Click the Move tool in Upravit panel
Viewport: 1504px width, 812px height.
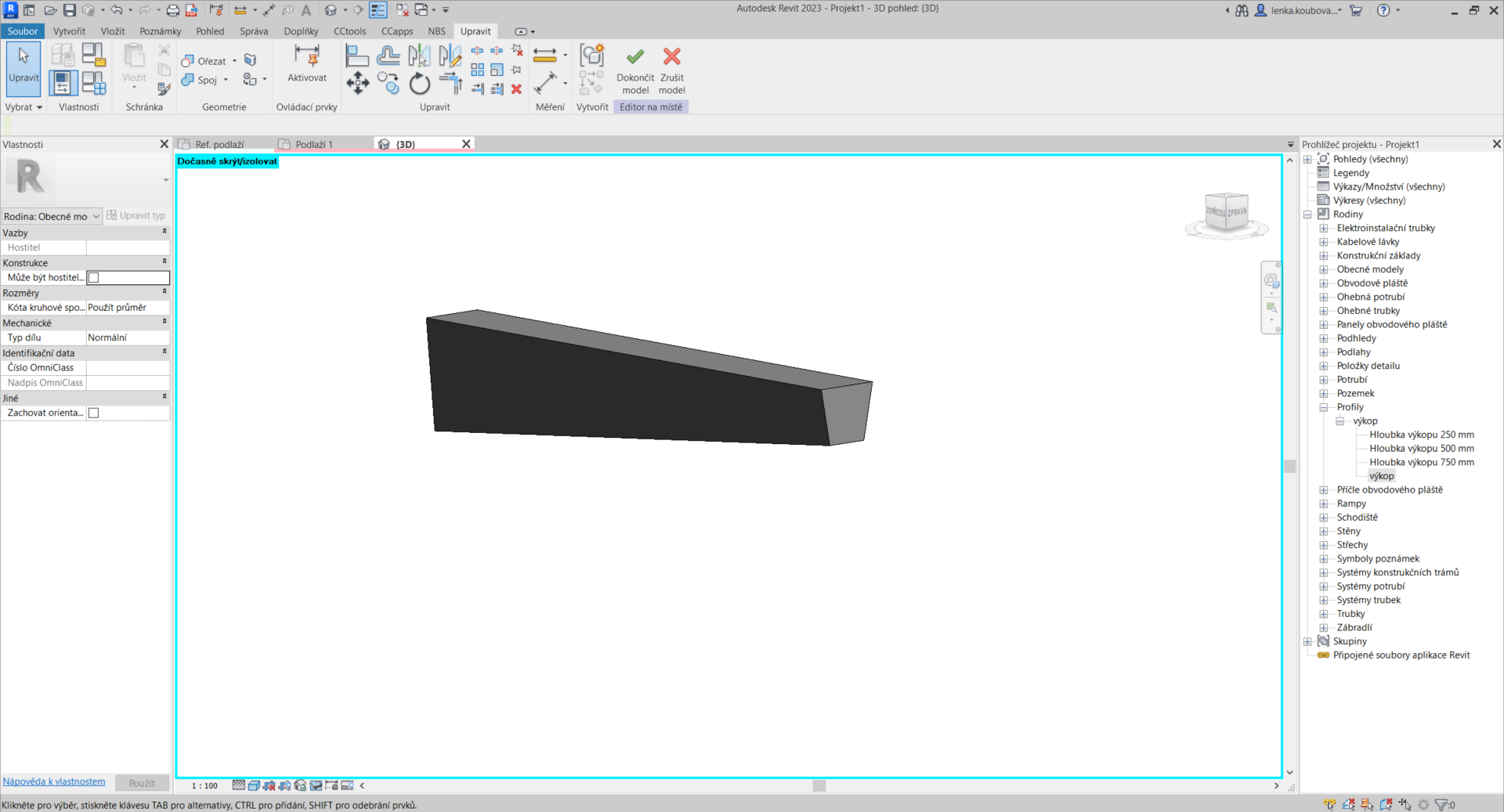357,83
